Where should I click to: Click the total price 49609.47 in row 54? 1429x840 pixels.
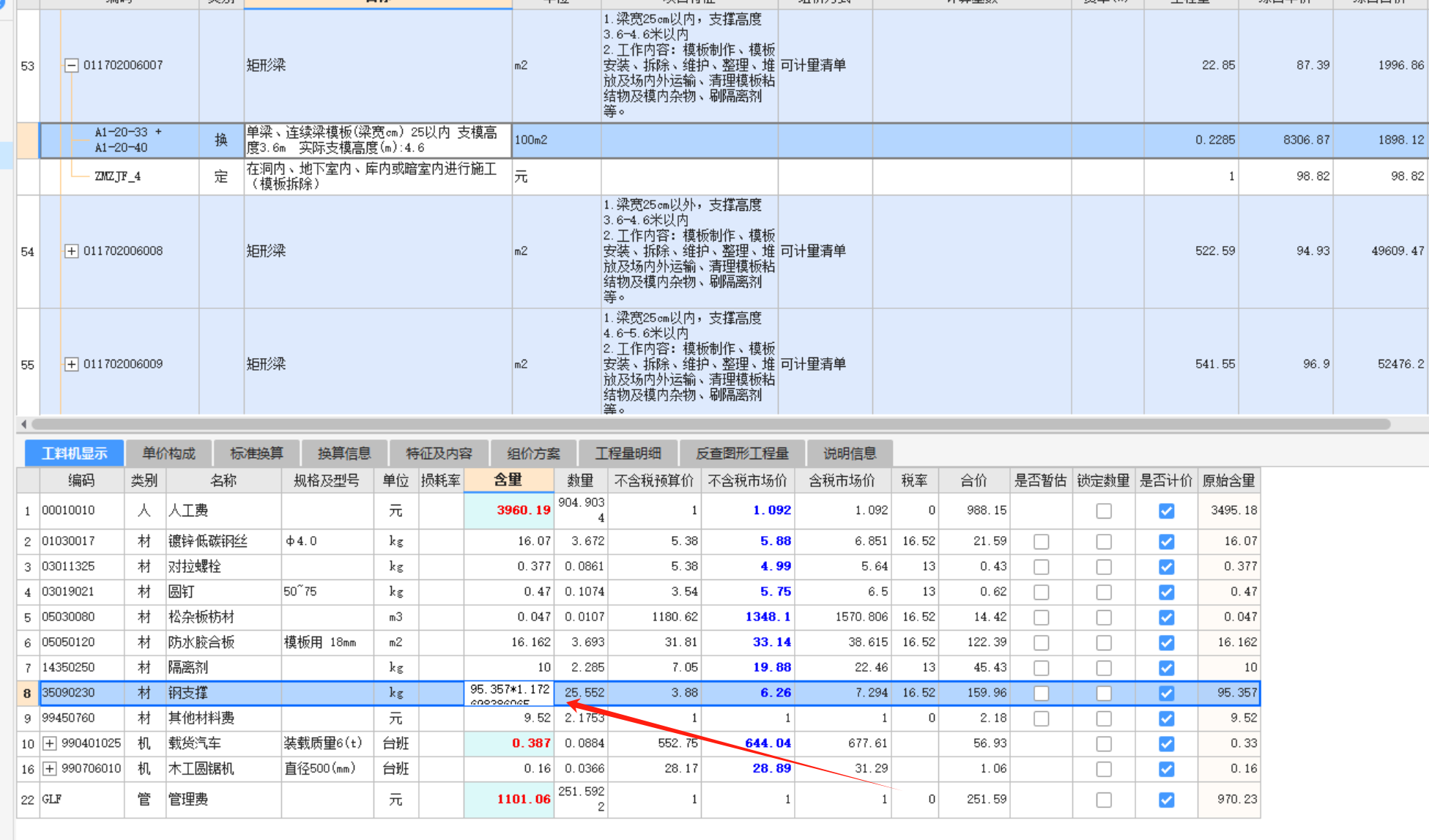point(1398,251)
